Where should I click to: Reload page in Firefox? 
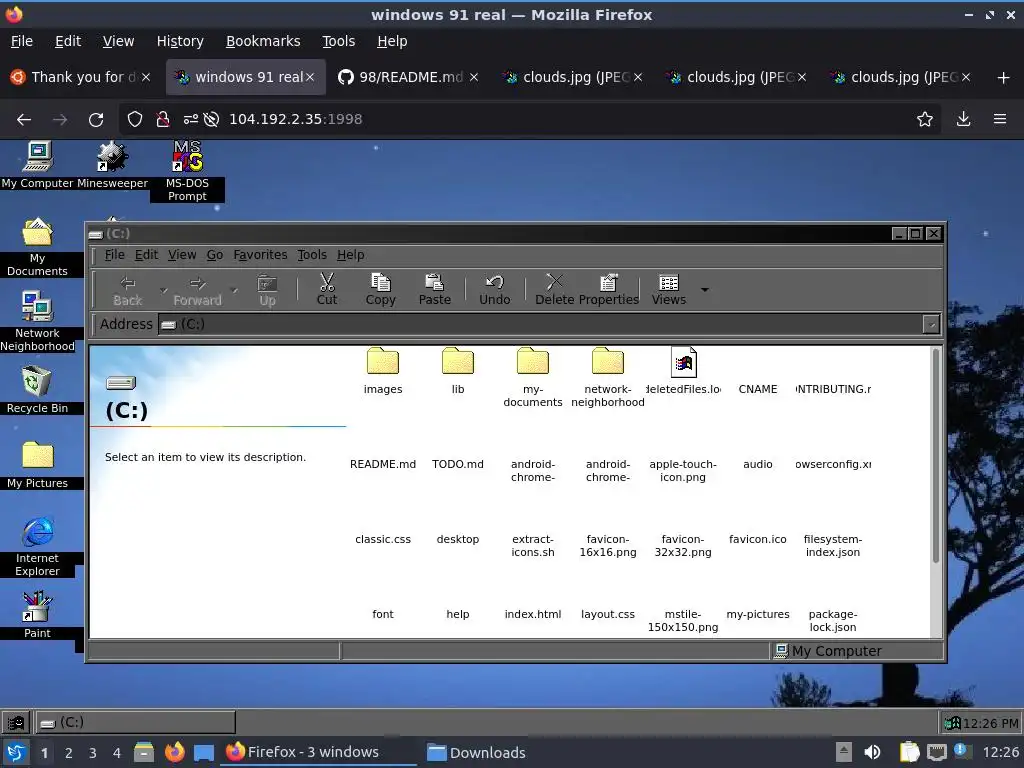tap(96, 120)
